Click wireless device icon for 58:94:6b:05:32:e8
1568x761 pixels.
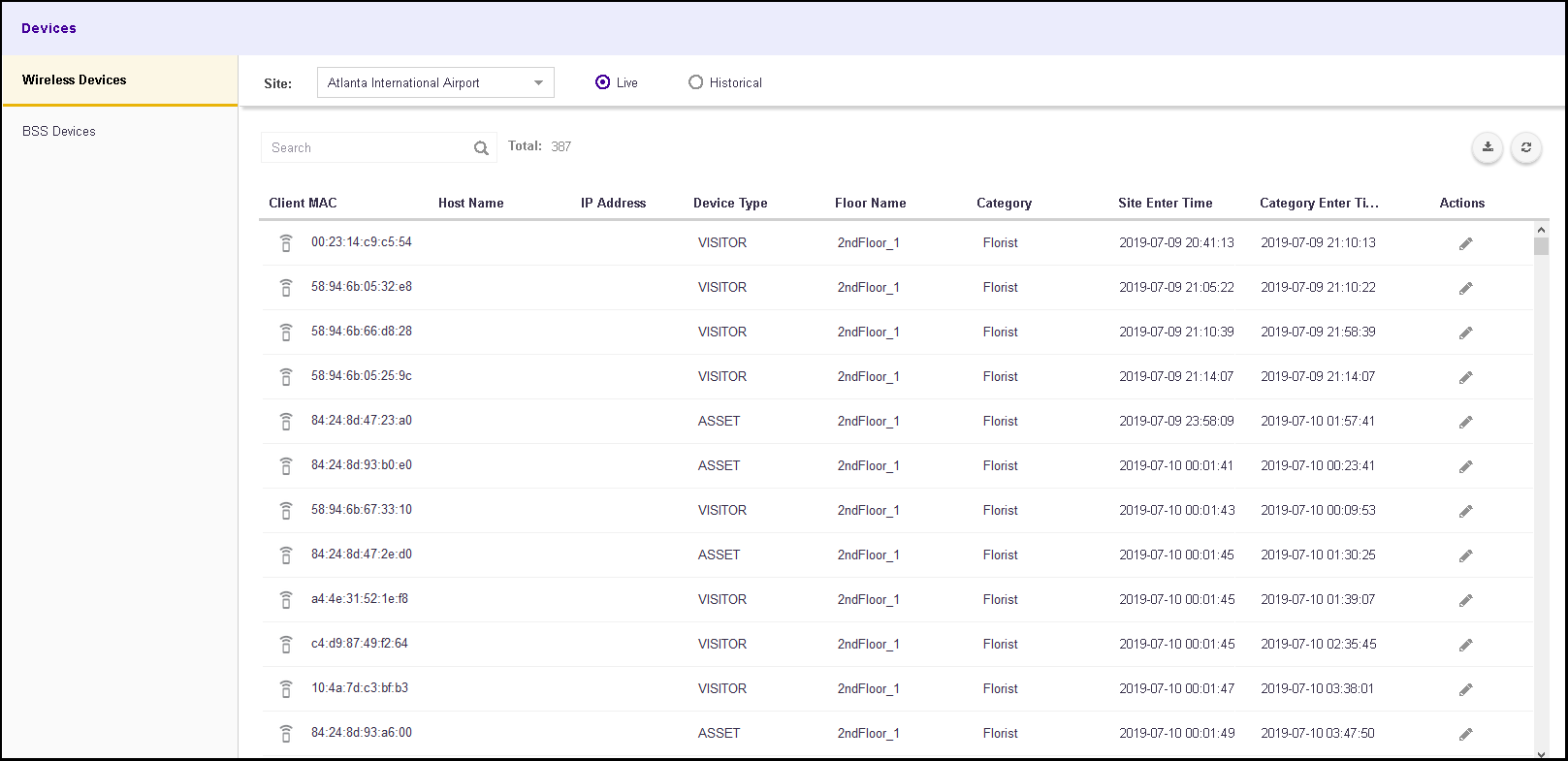[286, 288]
